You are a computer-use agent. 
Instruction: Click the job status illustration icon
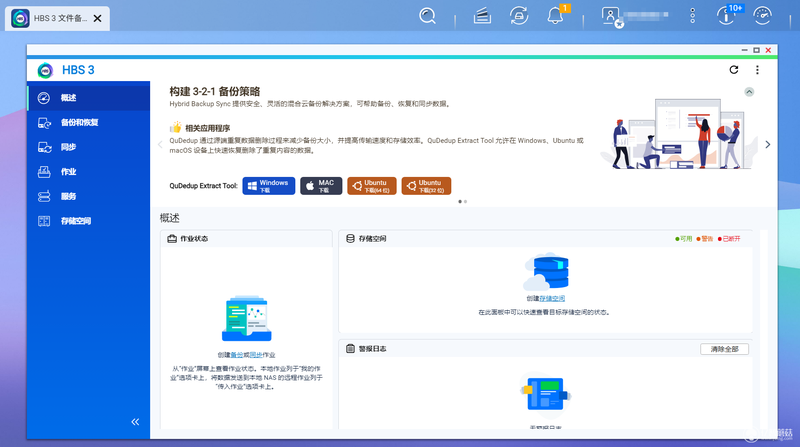pyautogui.click(x=246, y=318)
